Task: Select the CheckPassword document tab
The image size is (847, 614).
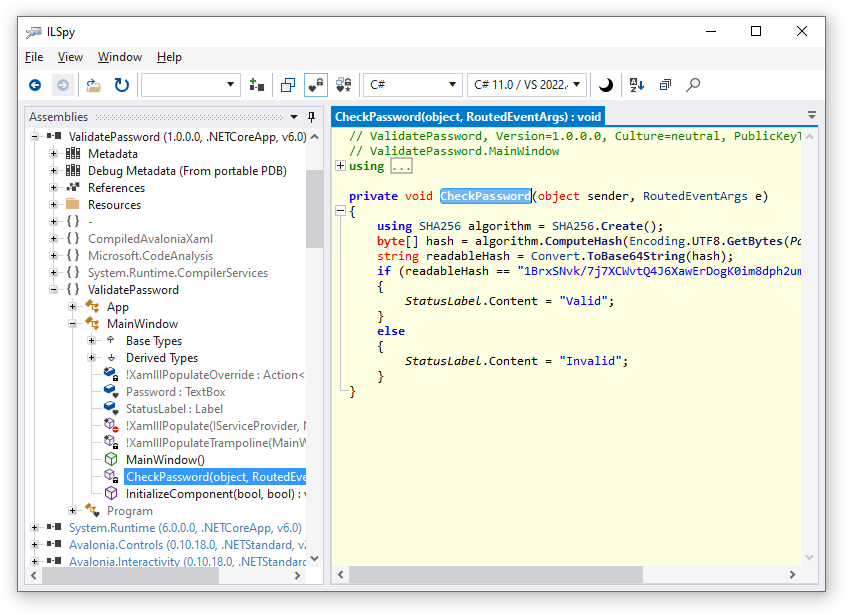Action: 467,117
